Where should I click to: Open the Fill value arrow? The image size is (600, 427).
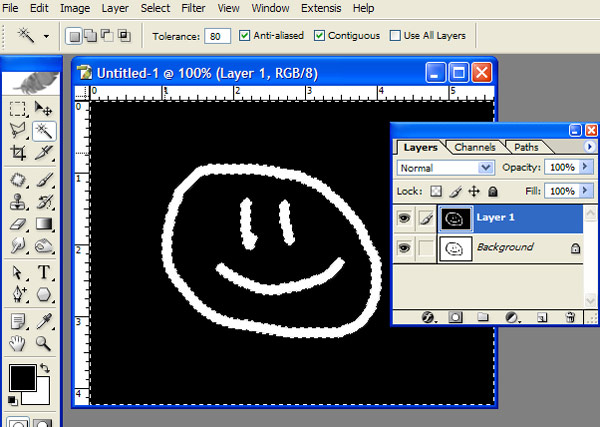pyautogui.click(x=585, y=190)
